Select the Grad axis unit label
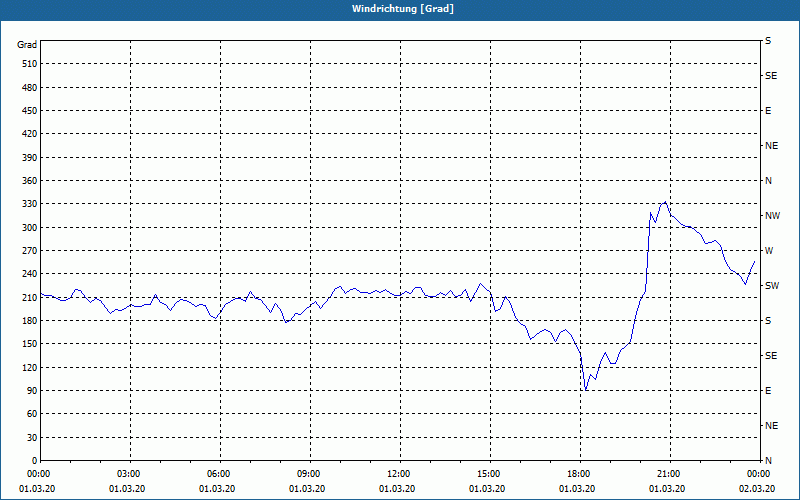 coord(27,45)
